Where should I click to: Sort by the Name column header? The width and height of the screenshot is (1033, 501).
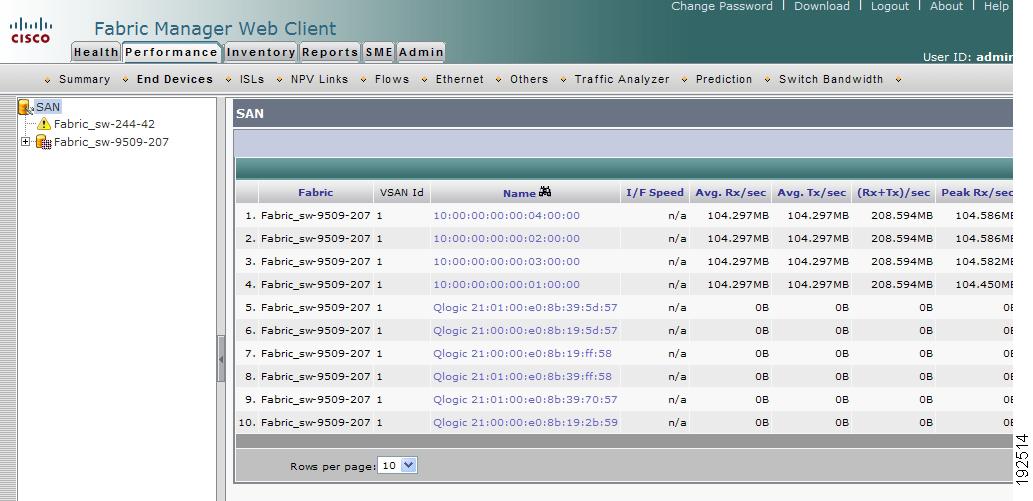(x=519, y=193)
